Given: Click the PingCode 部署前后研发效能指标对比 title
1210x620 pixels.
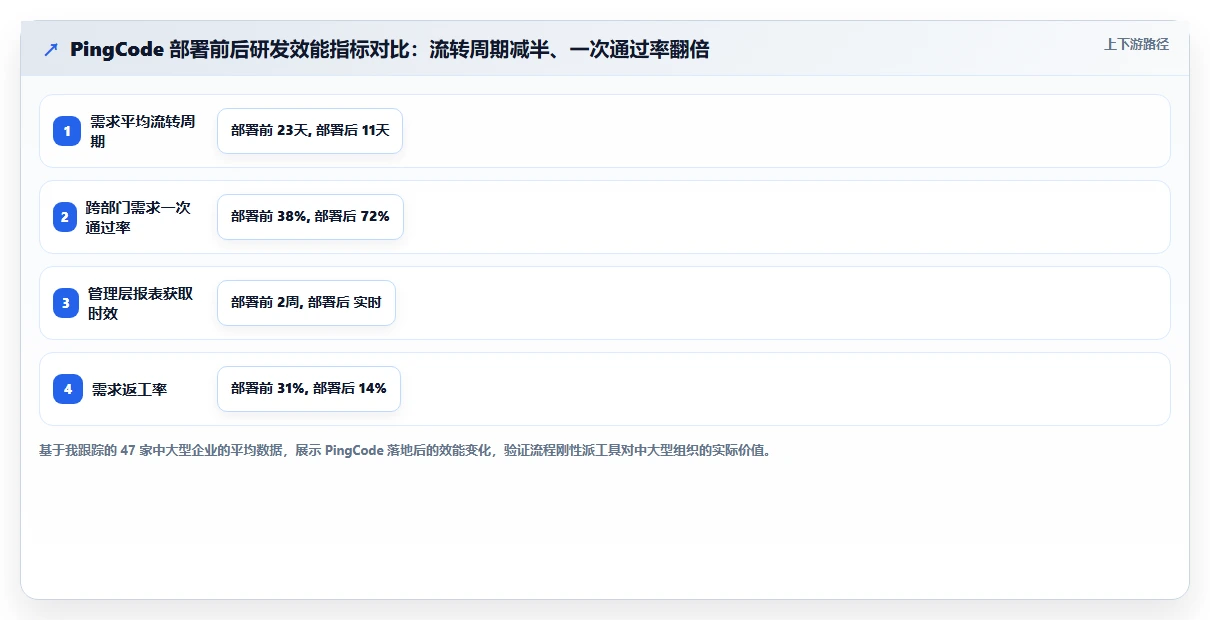Looking at the screenshot, I should click(389, 49).
